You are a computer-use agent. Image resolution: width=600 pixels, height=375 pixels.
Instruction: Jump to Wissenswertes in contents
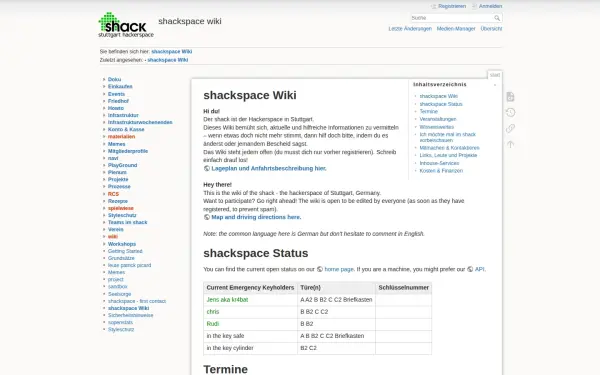click(437, 127)
